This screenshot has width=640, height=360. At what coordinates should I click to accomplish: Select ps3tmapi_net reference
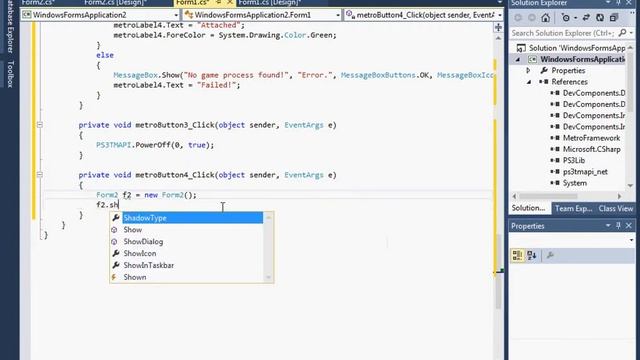[585, 172]
